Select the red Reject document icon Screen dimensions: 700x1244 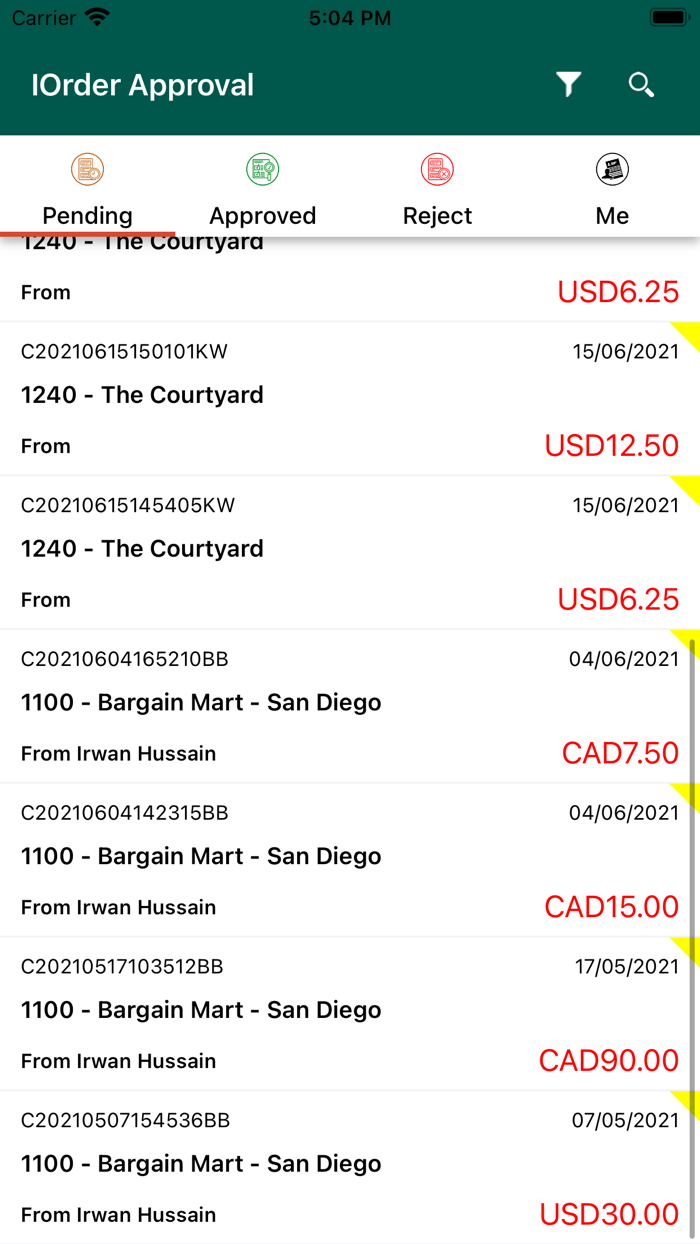tap(437, 168)
